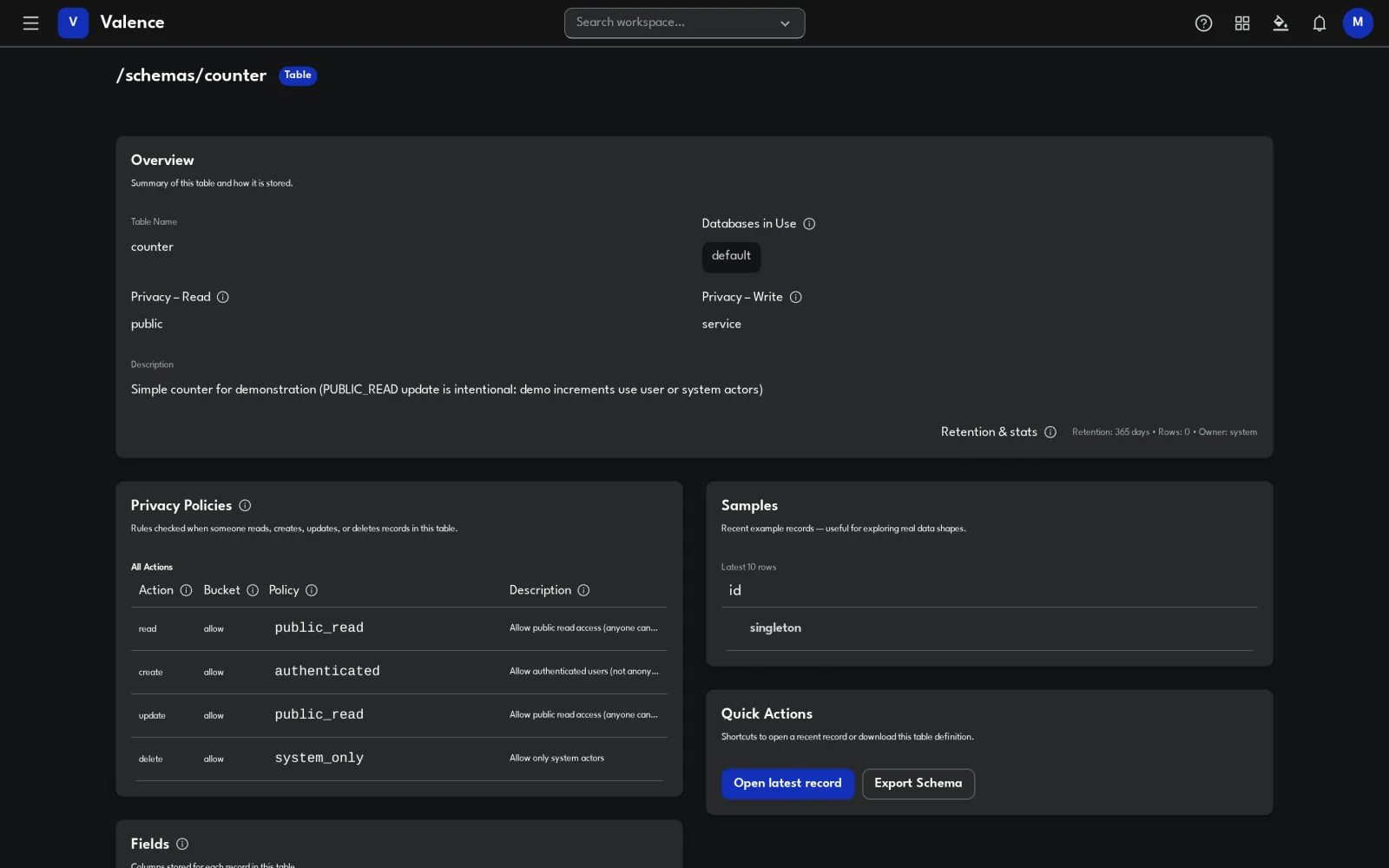Open the user avatar M menu
Image resolution: width=1389 pixels, height=868 pixels.
pyautogui.click(x=1358, y=23)
